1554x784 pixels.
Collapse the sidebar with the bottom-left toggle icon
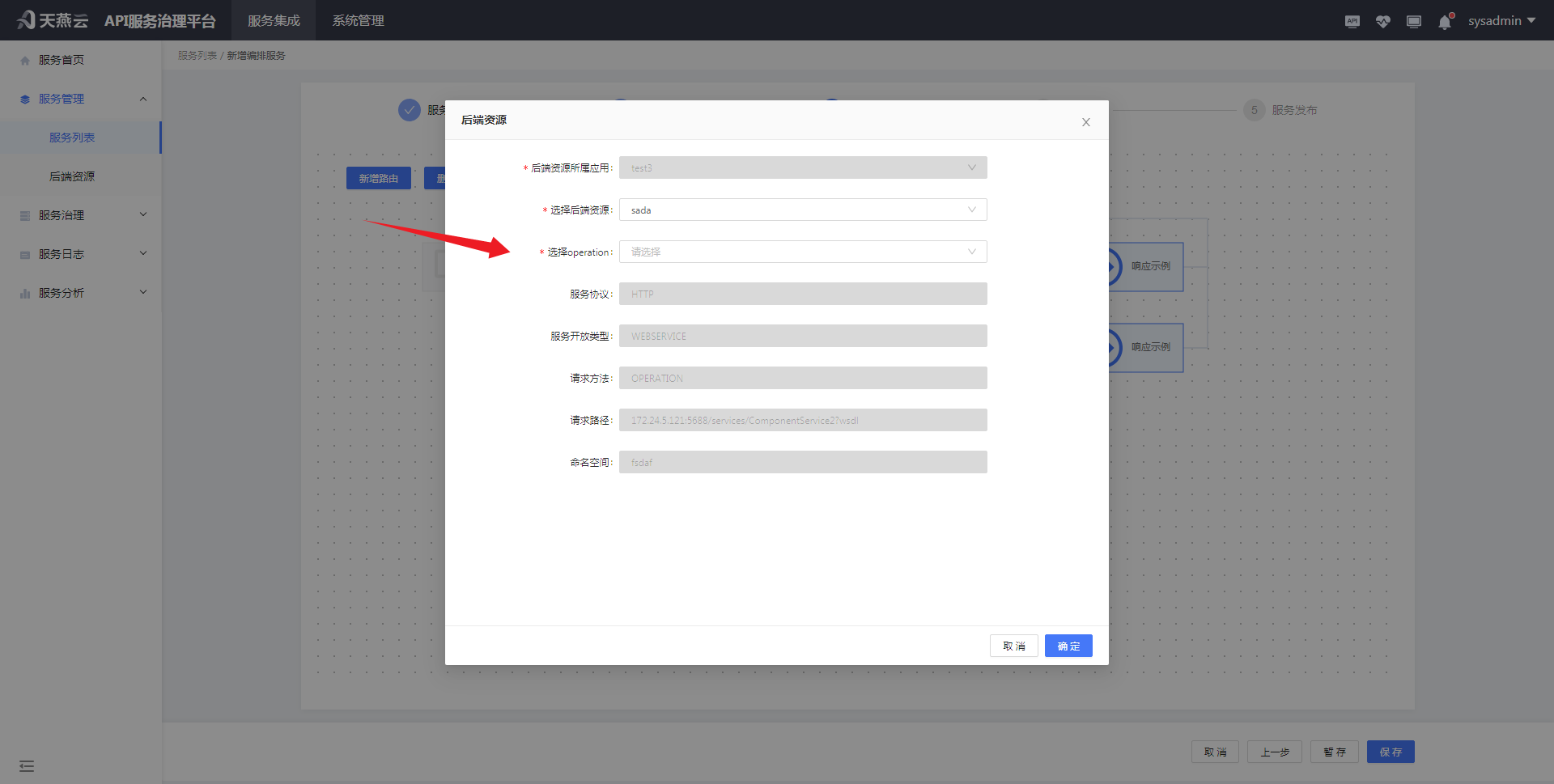click(x=26, y=765)
